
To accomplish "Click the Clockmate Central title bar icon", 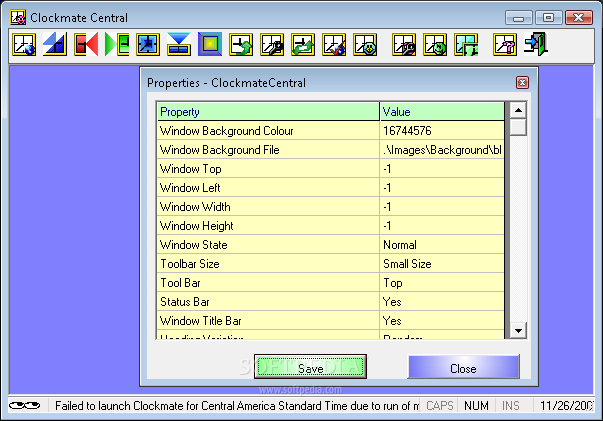I will [x=18, y=18].
